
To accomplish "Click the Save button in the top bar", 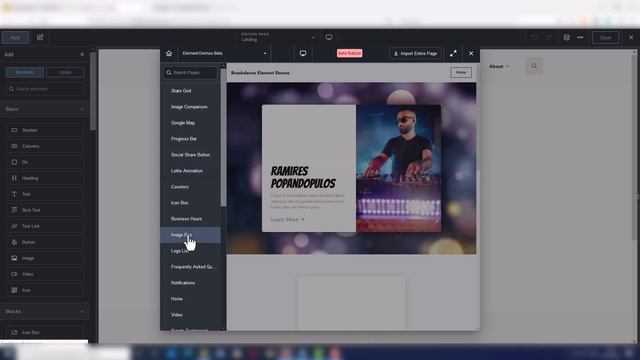I will click(606, 38).
